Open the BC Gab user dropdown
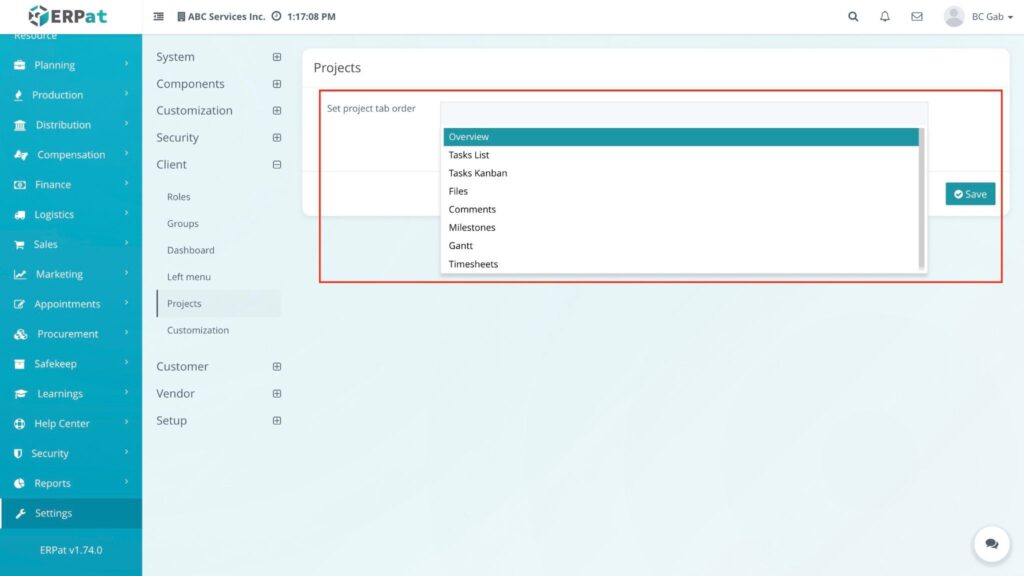Screen dimensions: 1024x576 (978, 17)
